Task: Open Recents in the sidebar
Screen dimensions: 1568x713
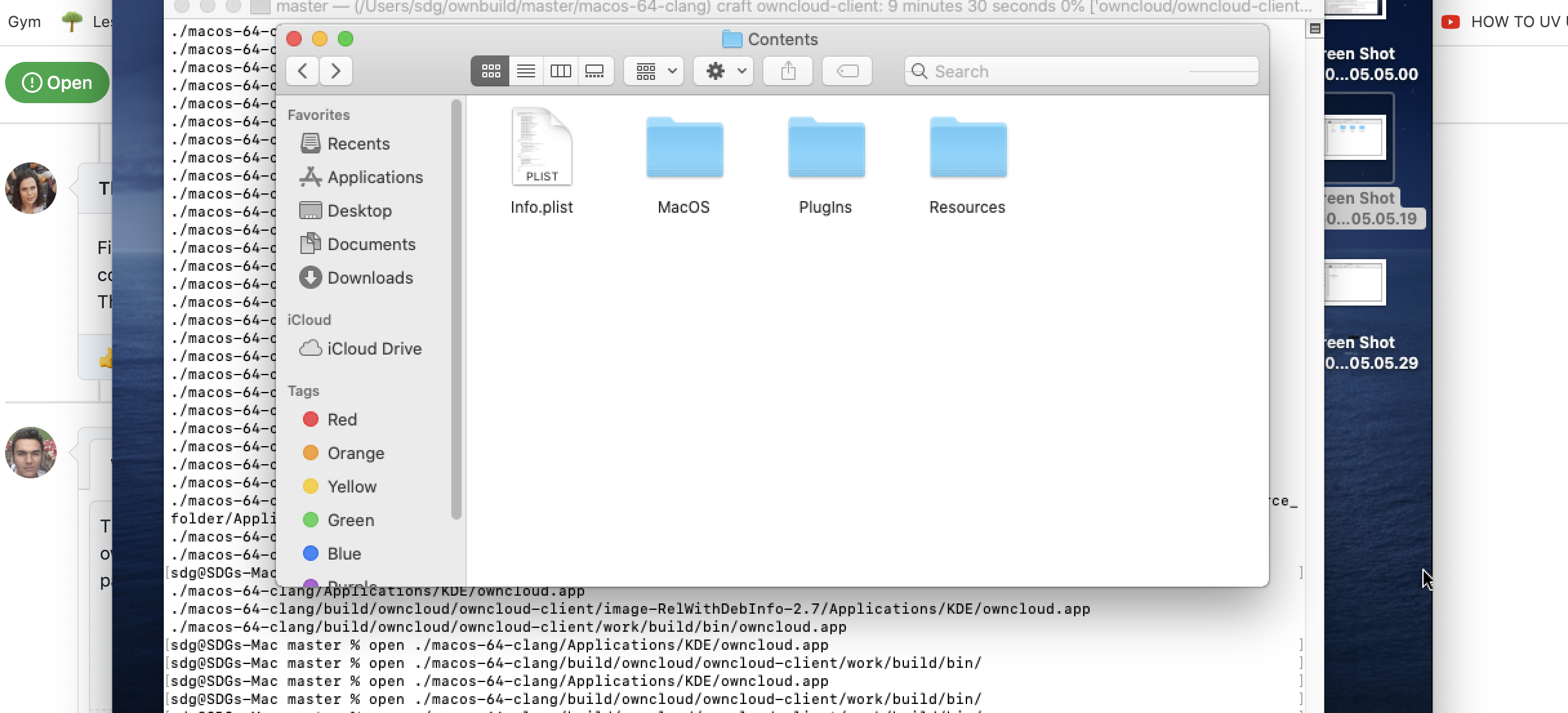Action: 346,143
